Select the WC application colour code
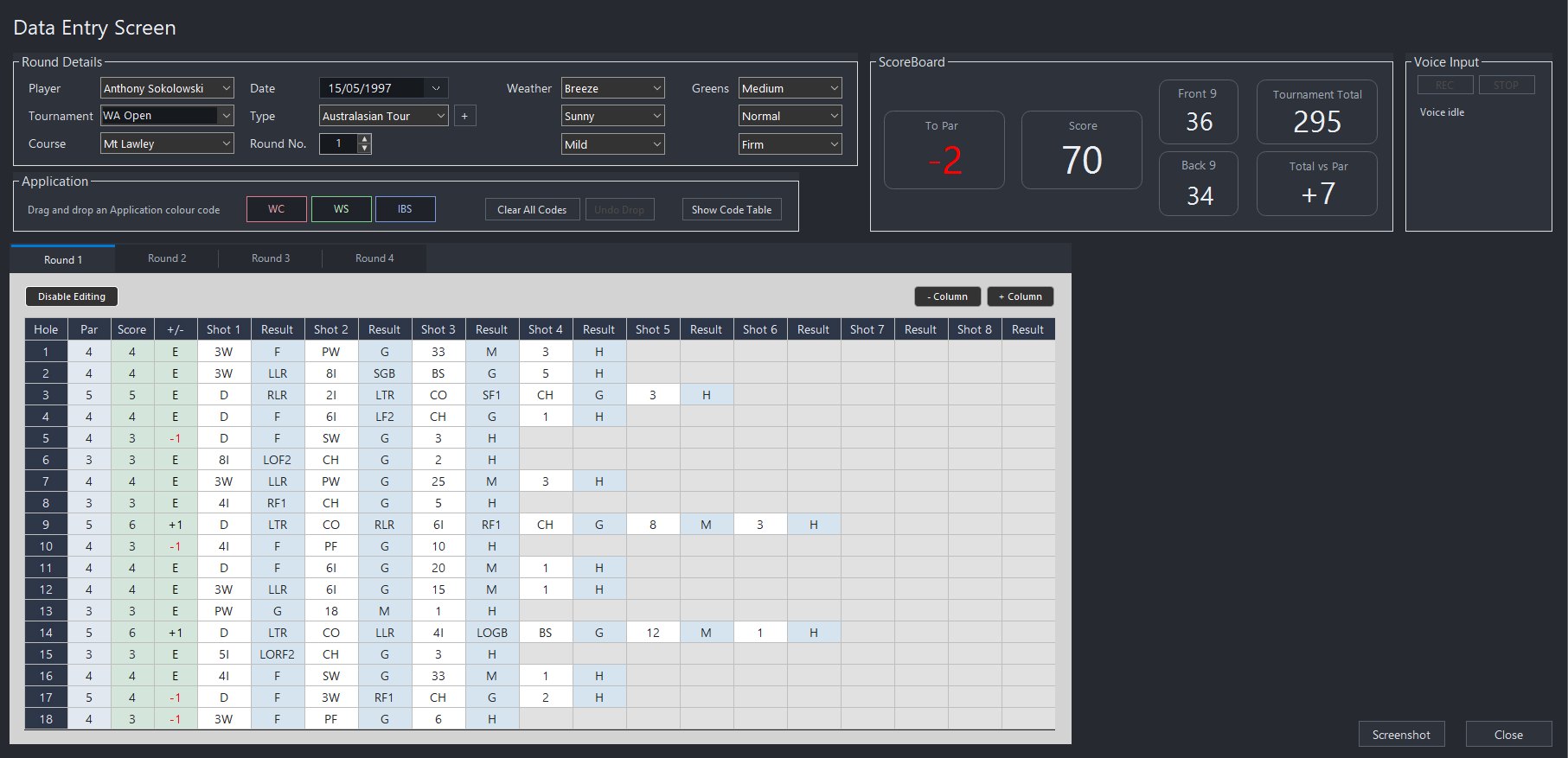 click(x=277, y=209)
